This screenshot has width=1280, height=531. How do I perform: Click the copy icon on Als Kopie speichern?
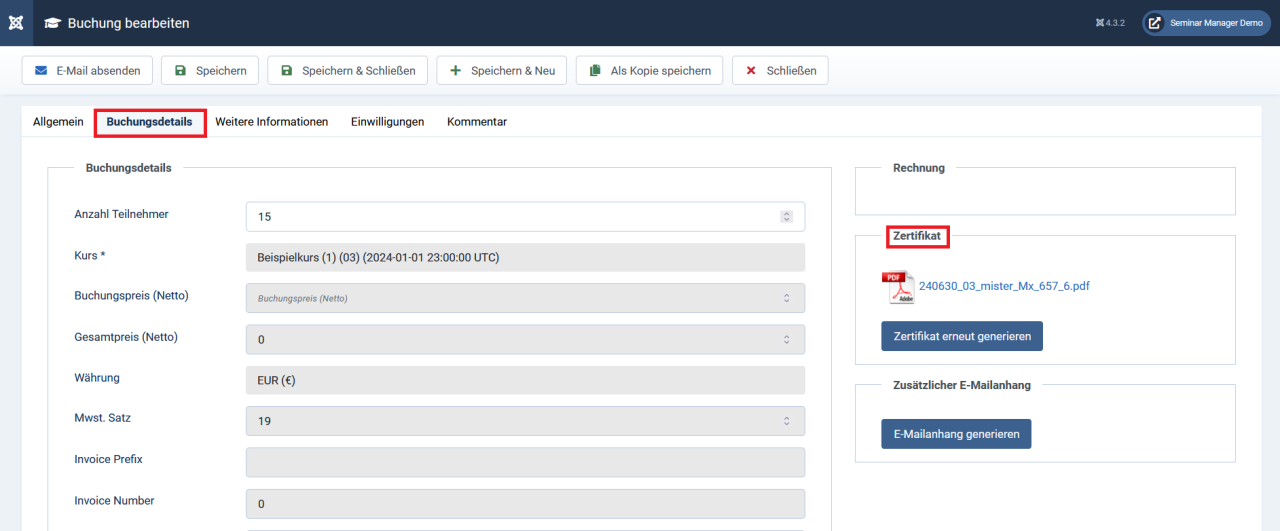point(595,71)
